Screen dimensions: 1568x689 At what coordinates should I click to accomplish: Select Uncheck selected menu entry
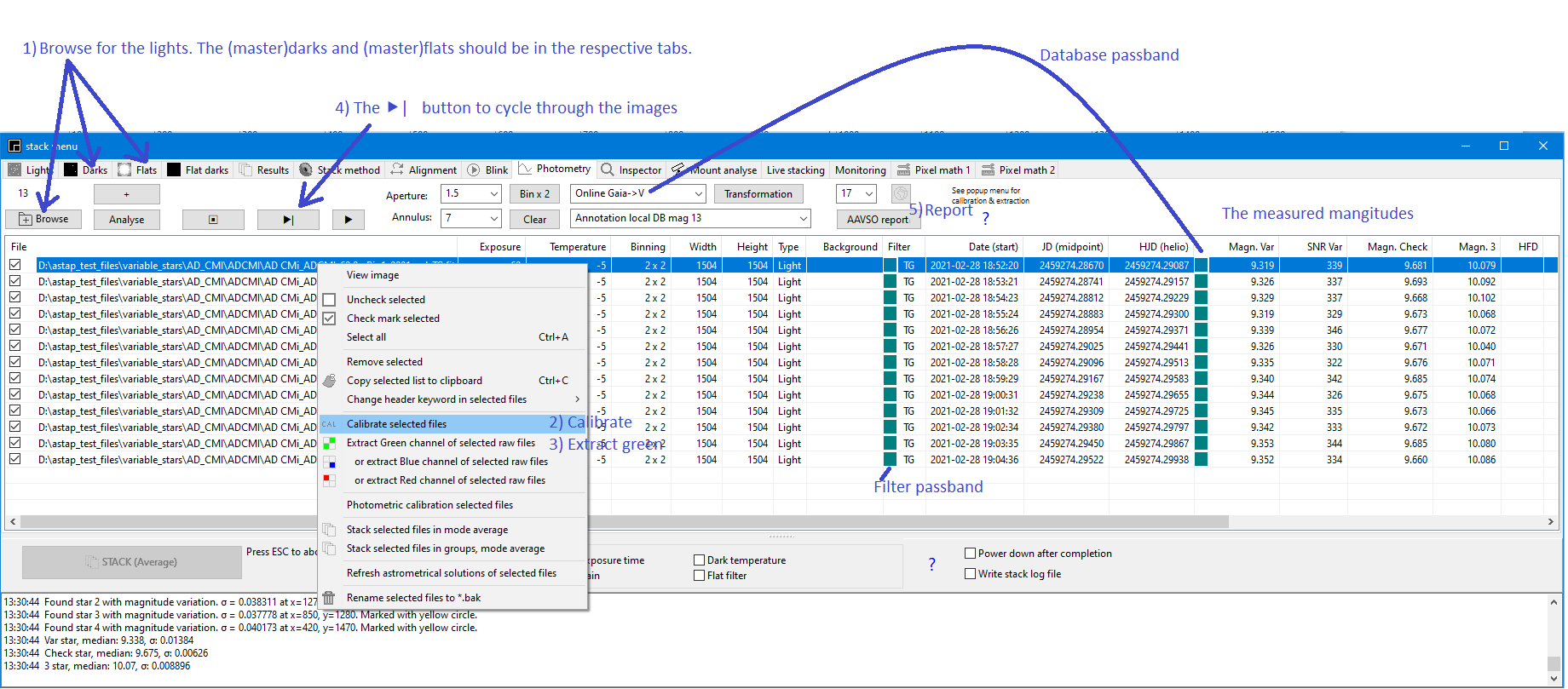click(453, 300)
